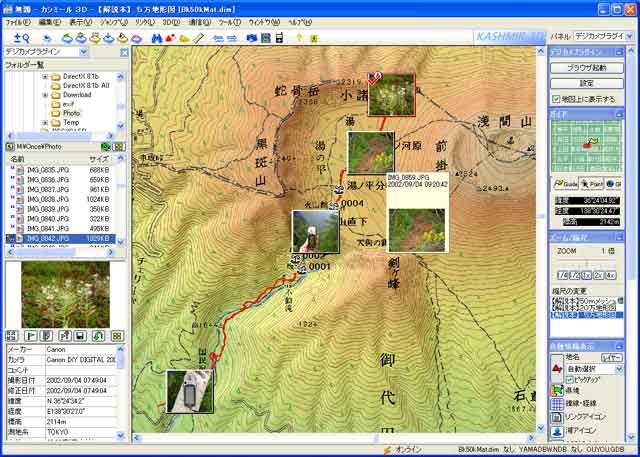Click the red mountain peak toolbar icon
This screenshot has height=457, width=640.
[x=169, y=38]
